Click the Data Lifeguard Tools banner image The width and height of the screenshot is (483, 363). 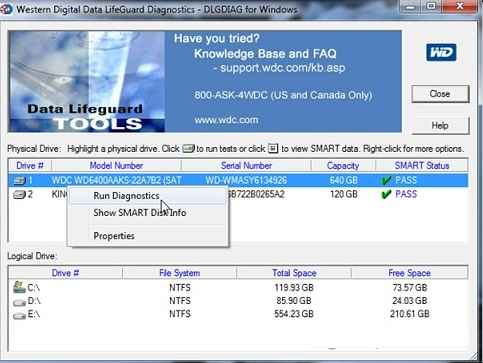86,82
